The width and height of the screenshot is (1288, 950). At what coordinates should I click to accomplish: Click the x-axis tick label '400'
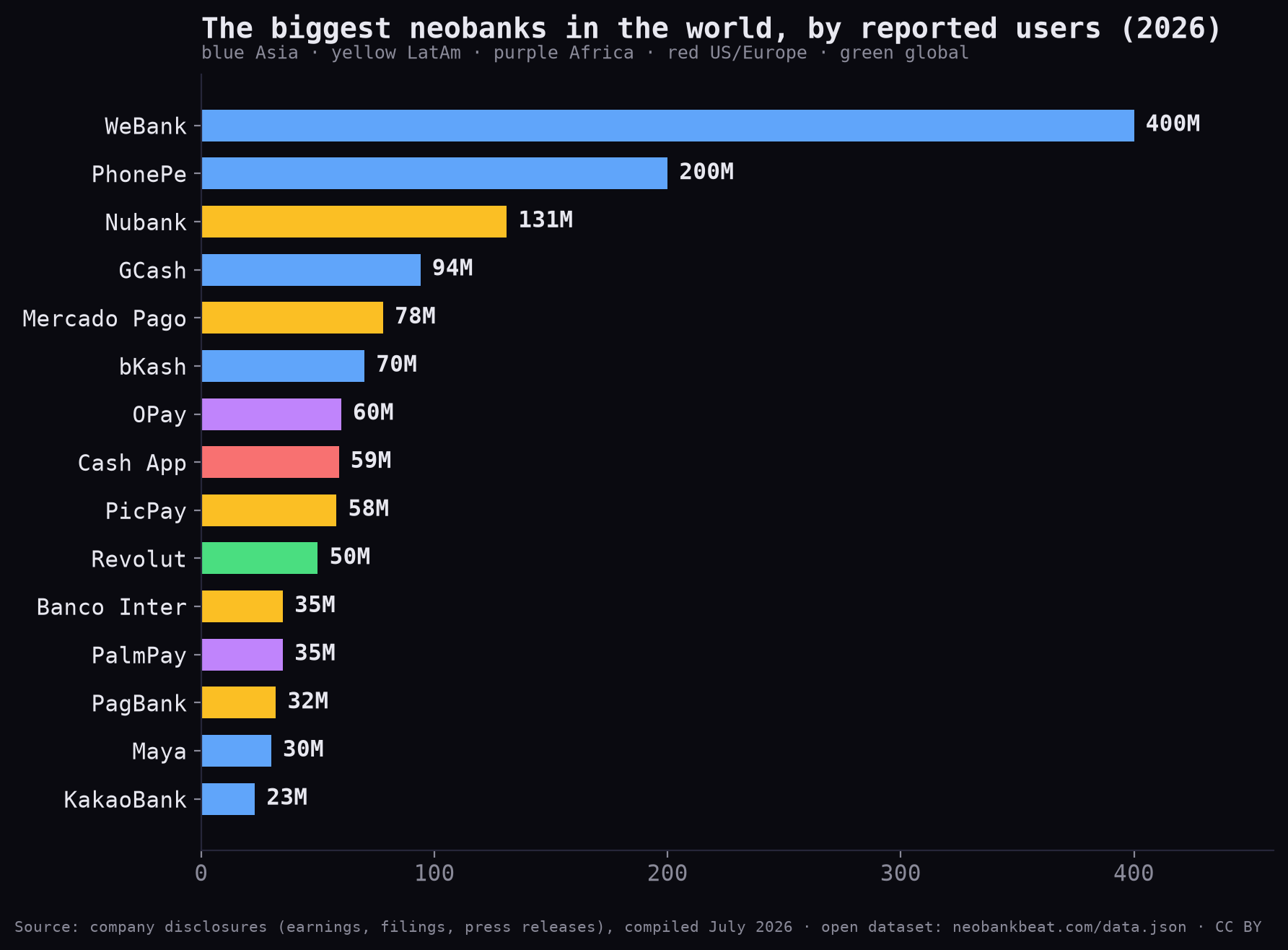(1134, 873)
